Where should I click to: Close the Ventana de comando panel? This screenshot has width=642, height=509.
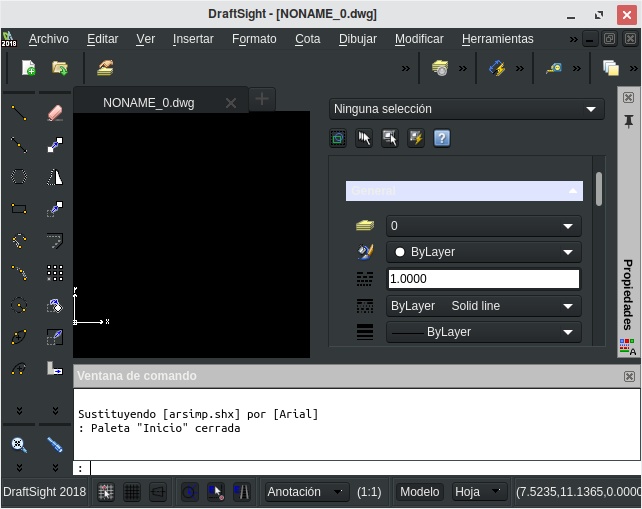(x=629, y=376)
